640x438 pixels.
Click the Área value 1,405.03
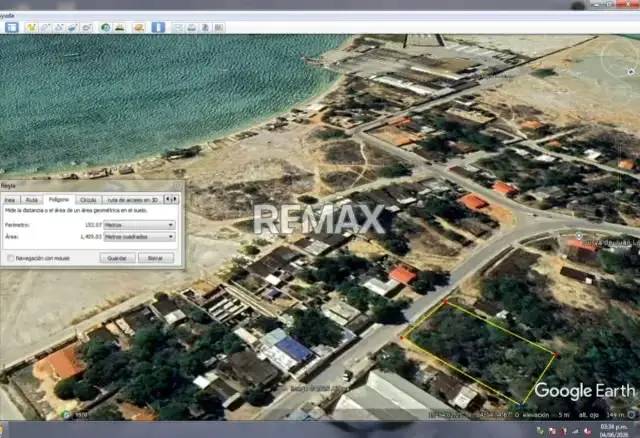tap(91, 237)
